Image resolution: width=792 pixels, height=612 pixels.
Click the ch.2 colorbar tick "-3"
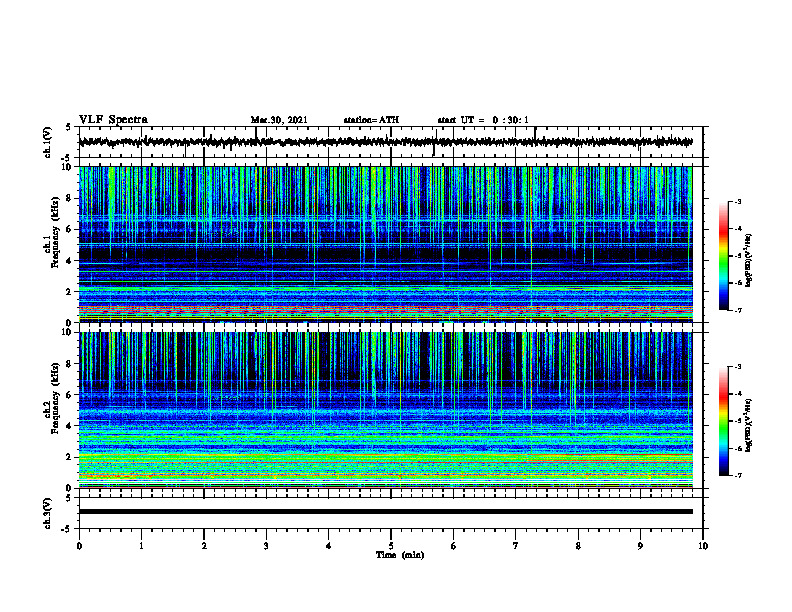point(738,367)
